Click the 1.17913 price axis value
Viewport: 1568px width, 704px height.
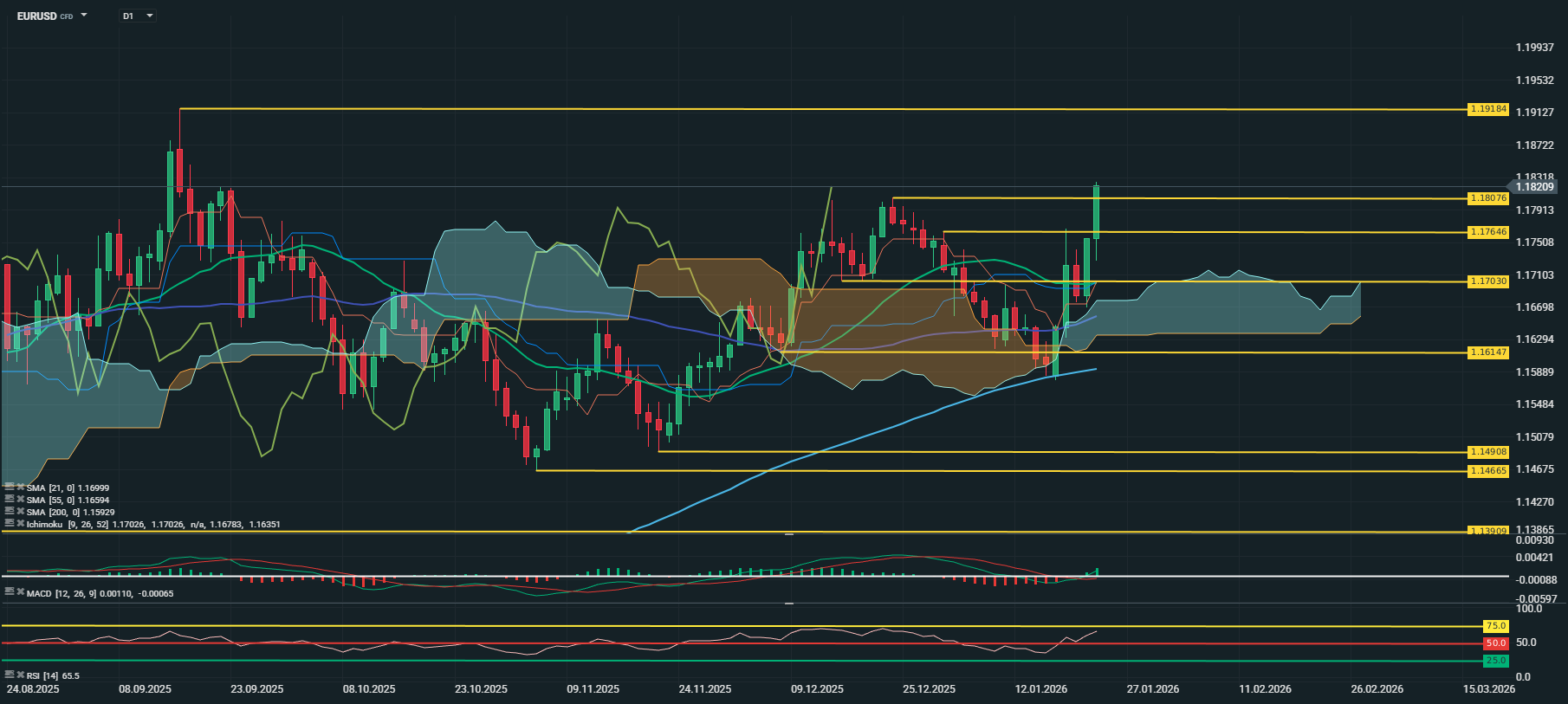pyautogui.click(x=1535, y=210)
